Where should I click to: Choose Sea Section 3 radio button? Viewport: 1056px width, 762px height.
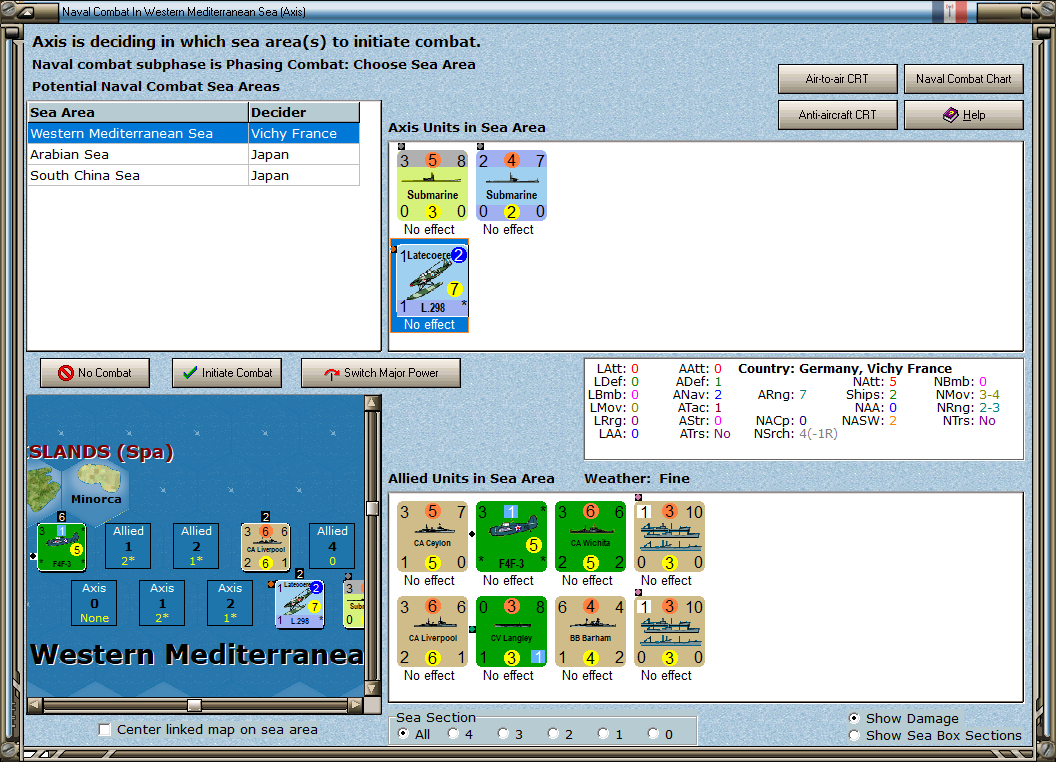coord(503,734)
